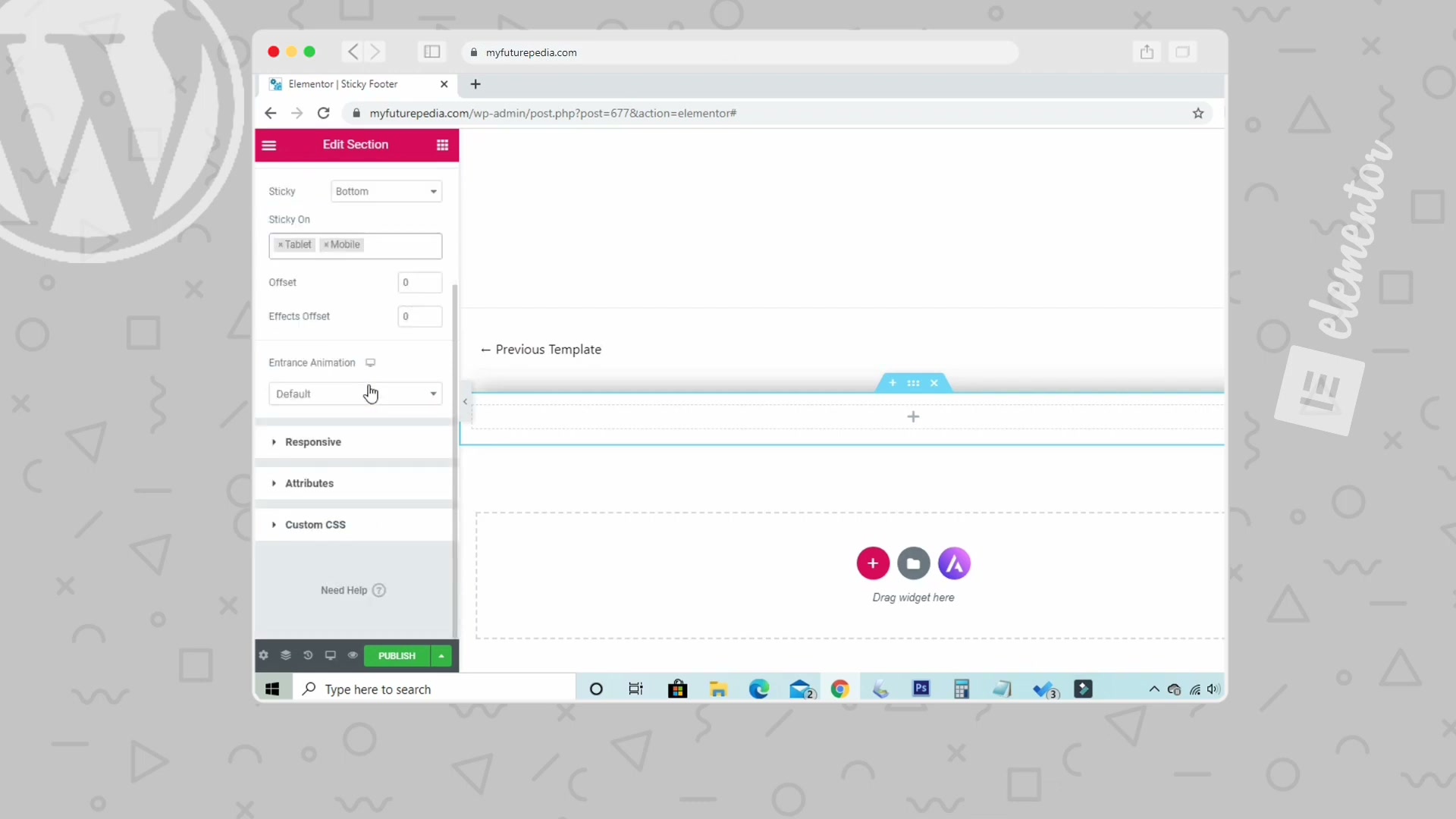Click the red Add New Section button

tap(873, 563)
